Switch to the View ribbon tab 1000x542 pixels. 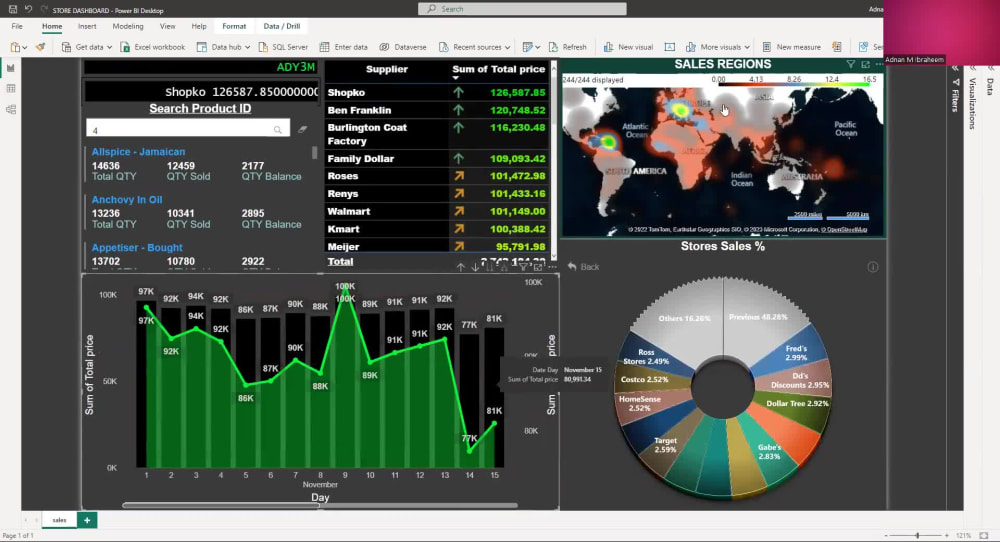click(168, 26)
